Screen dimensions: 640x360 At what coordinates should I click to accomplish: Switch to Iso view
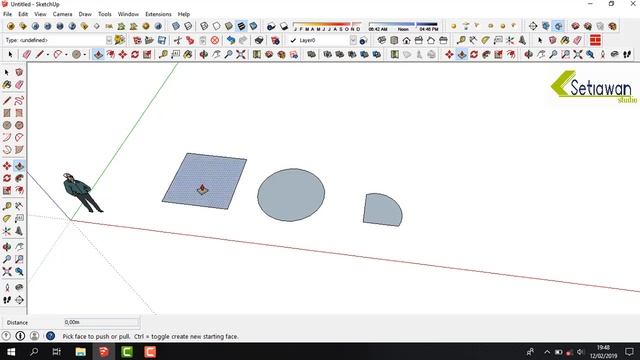point(382,40)
